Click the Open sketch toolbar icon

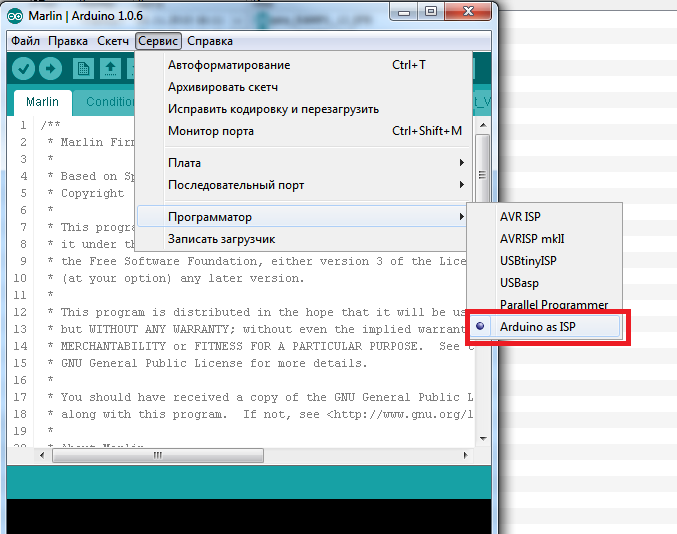tap(111, 69)
